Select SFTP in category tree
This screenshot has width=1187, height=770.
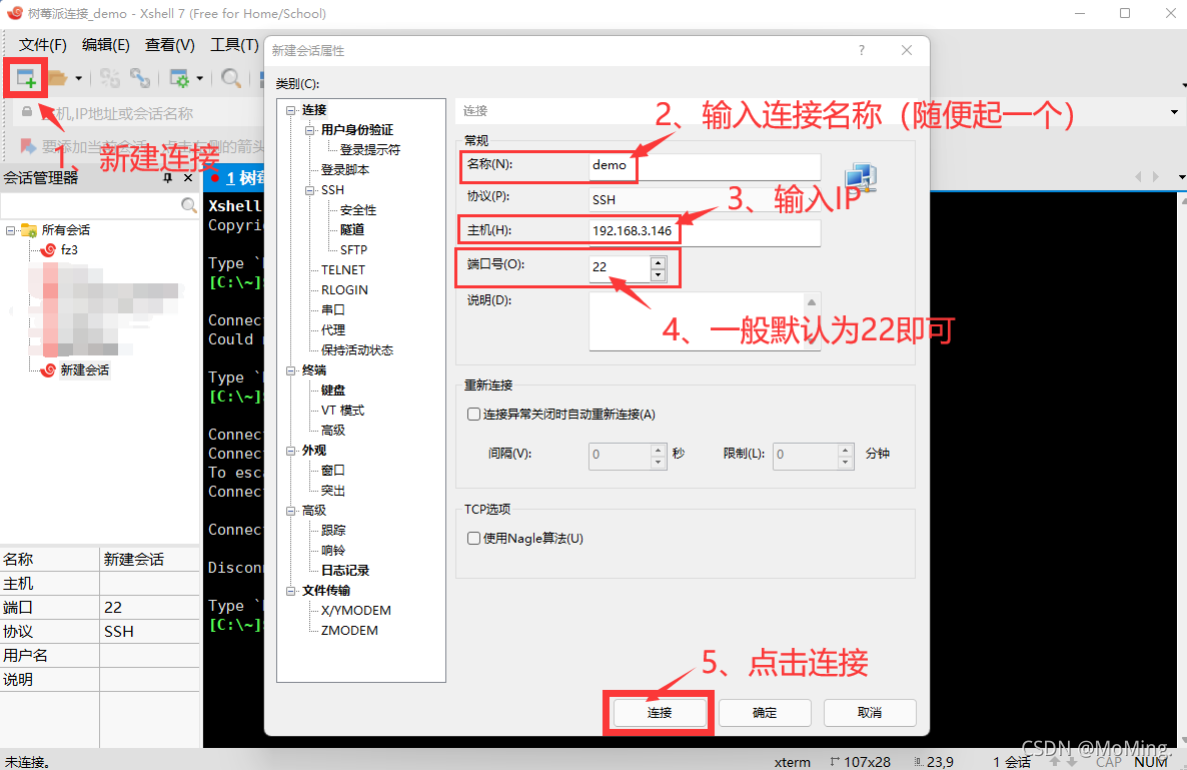point(354,250)
